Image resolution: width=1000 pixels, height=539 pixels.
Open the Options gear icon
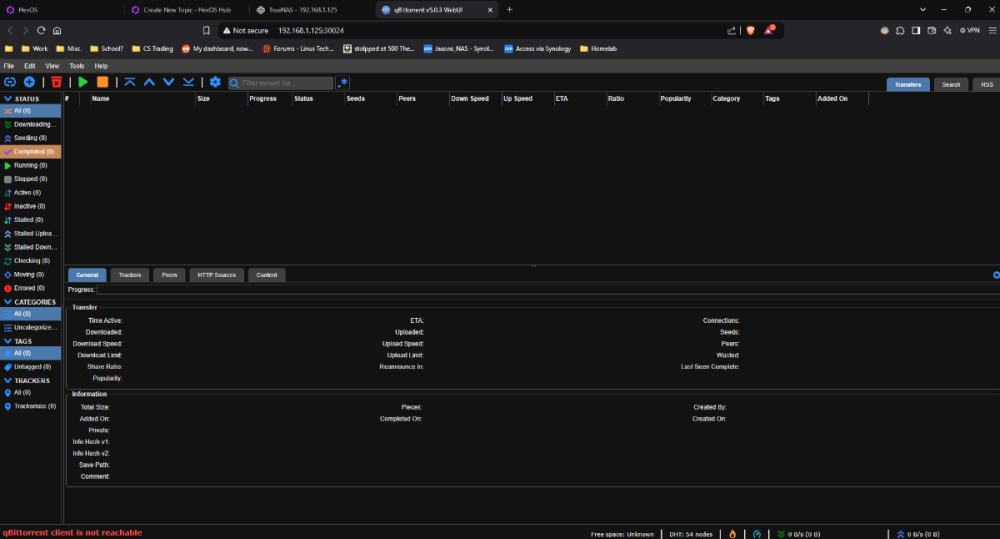(x=214, y=82)
